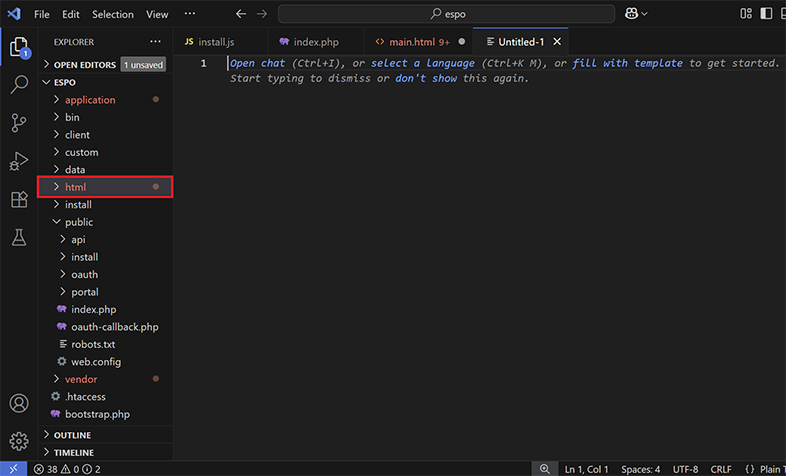The height and width of the screenshot is (476, 786).
Task: Switch to the index.php tab
Action: tap(315, 42)
